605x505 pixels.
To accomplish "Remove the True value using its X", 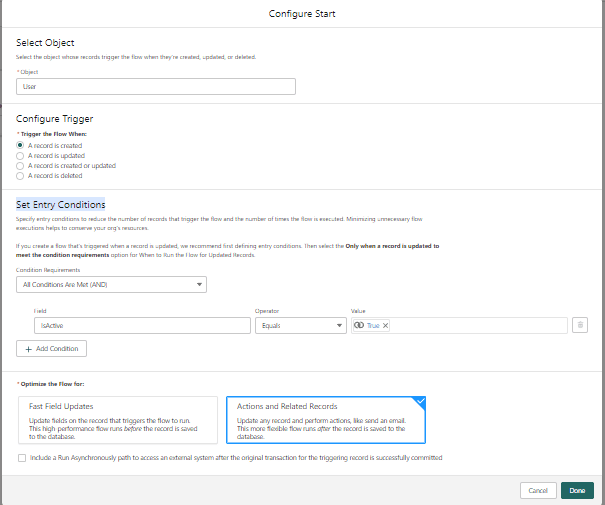I will 385,325.
